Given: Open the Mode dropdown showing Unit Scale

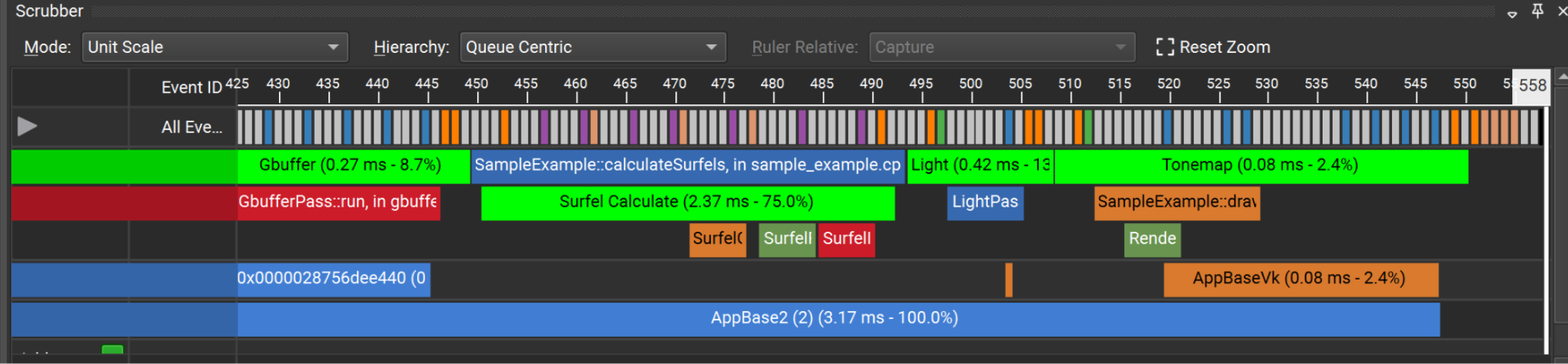Looking at the screenshot, I should click(215, 47).
